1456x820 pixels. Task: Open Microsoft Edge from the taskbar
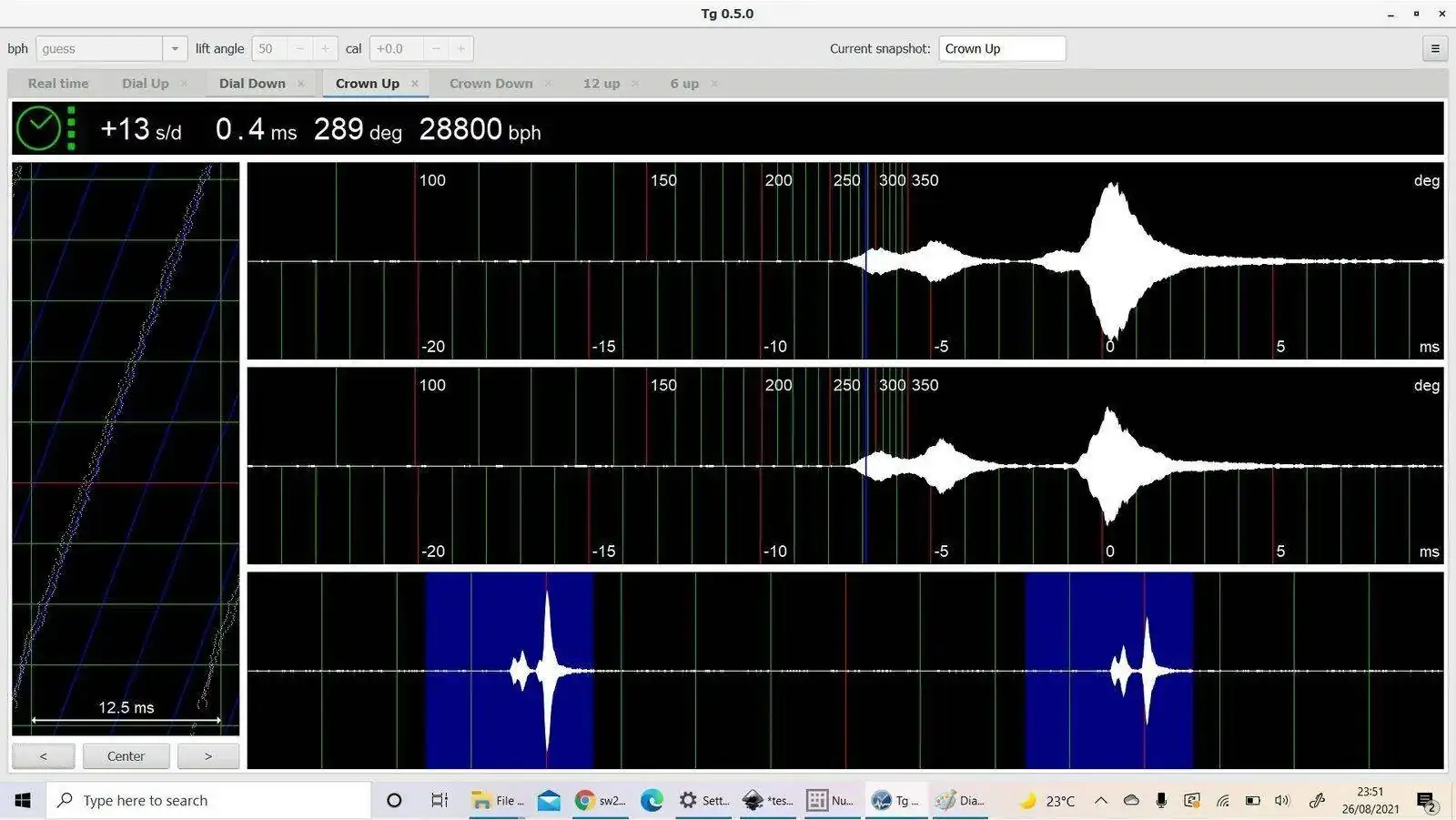coord(652,800)
